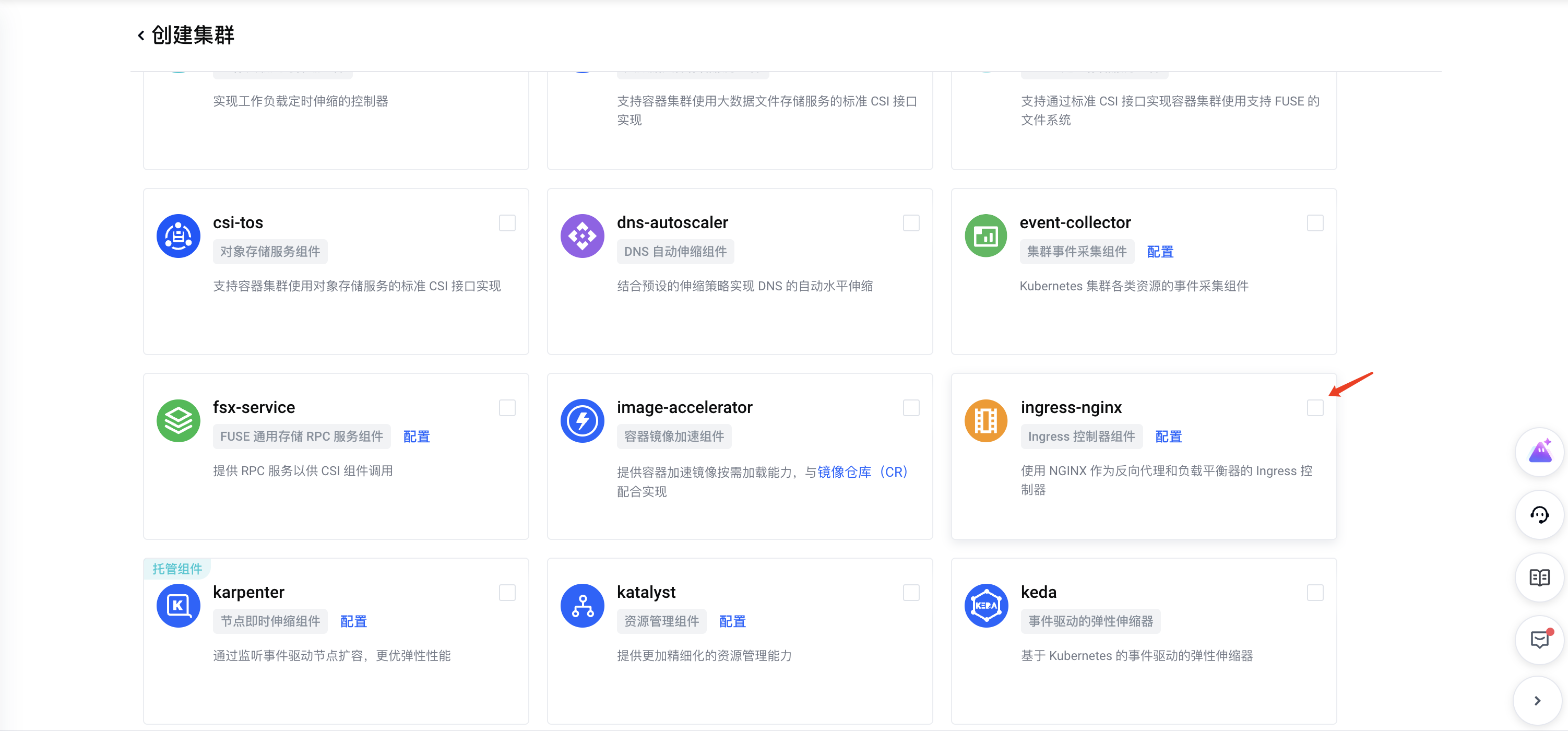1568x731 pixels.
Task: Go back using 创建集群 arrow
Action: pos(141,36)
